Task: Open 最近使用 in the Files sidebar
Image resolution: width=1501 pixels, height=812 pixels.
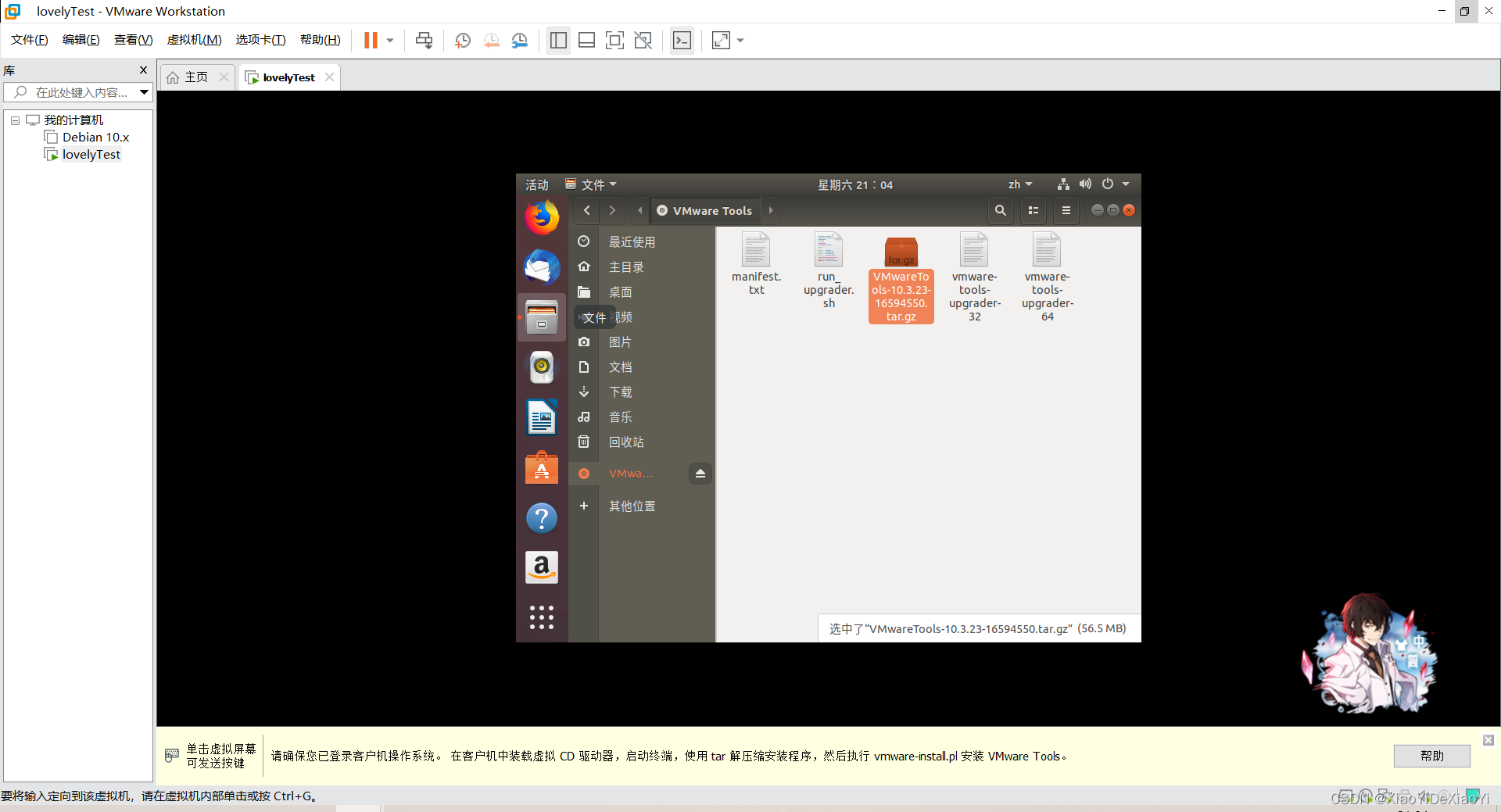Action: tap(642, 242)
